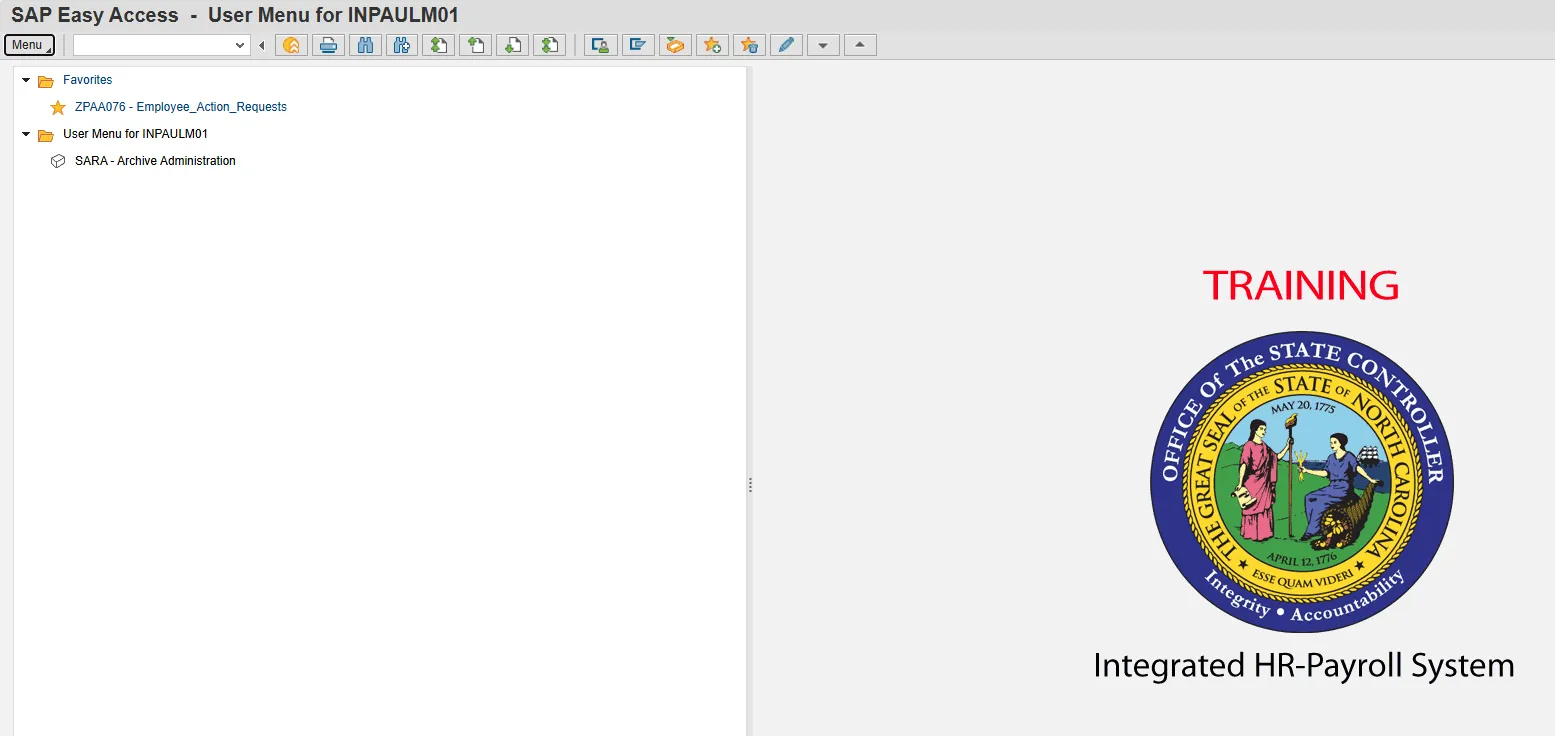Click the Print icon

(328, 45)
